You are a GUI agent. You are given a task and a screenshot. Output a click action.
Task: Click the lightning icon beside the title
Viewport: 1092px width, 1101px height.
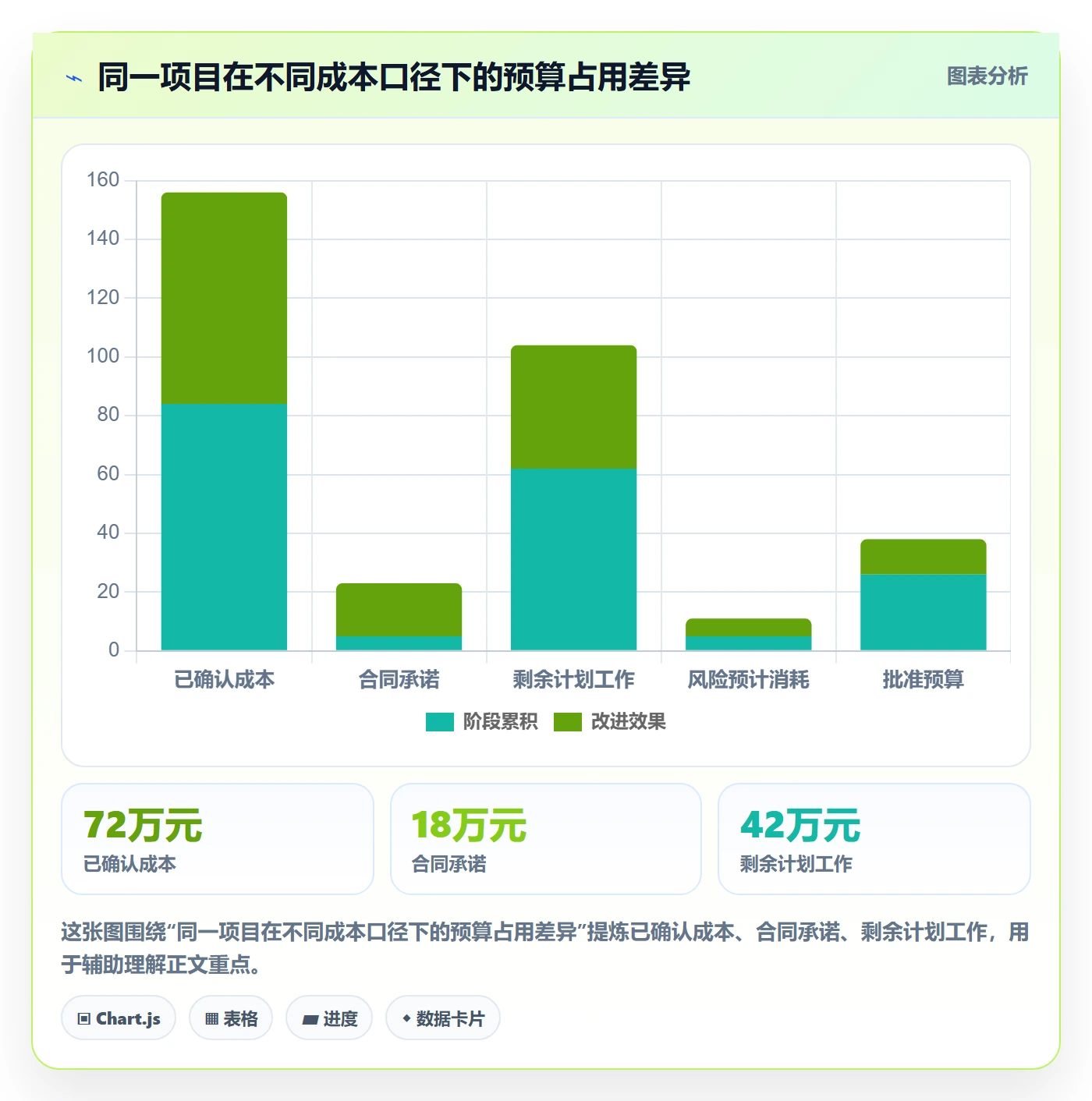point(74,78)
